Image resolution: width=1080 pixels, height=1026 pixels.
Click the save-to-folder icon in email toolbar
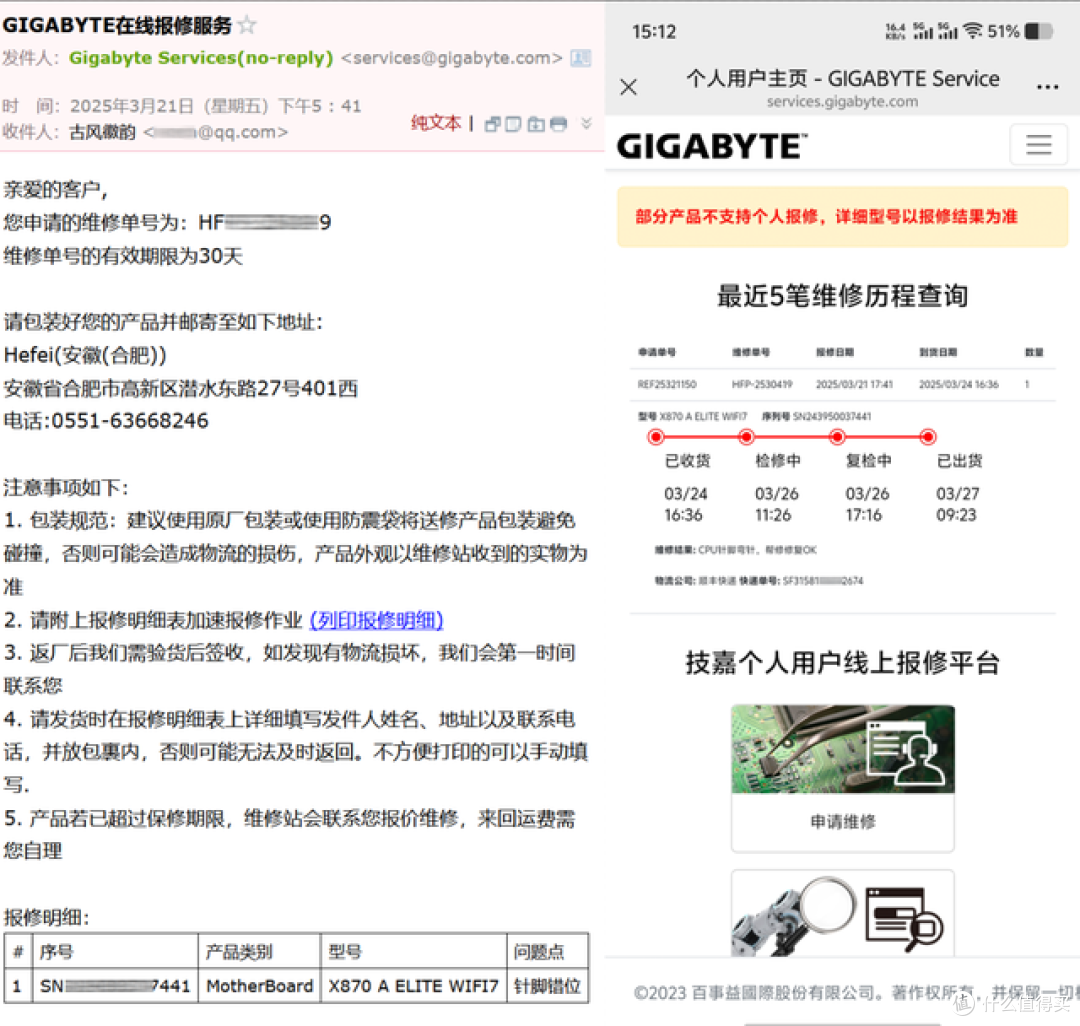point(536,124)
